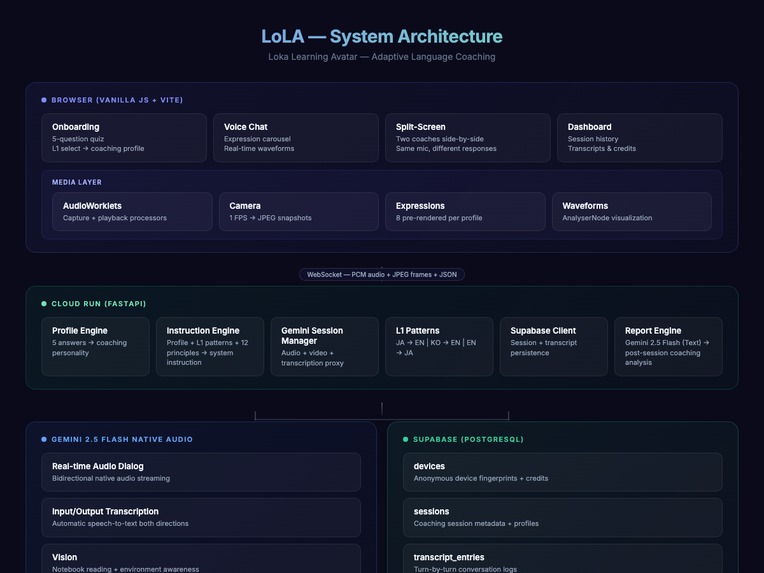The image size is (764, 573).
Task: Select the Split-Screen card
Action: coord(468,138)
